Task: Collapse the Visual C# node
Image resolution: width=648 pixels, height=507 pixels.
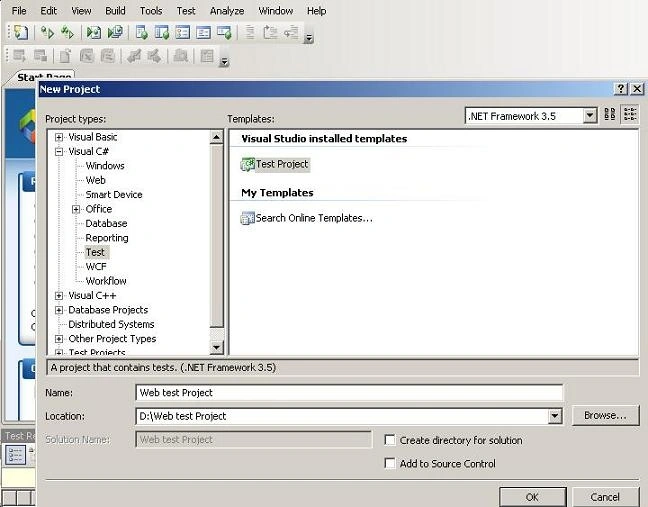Action: pos(59,152)
